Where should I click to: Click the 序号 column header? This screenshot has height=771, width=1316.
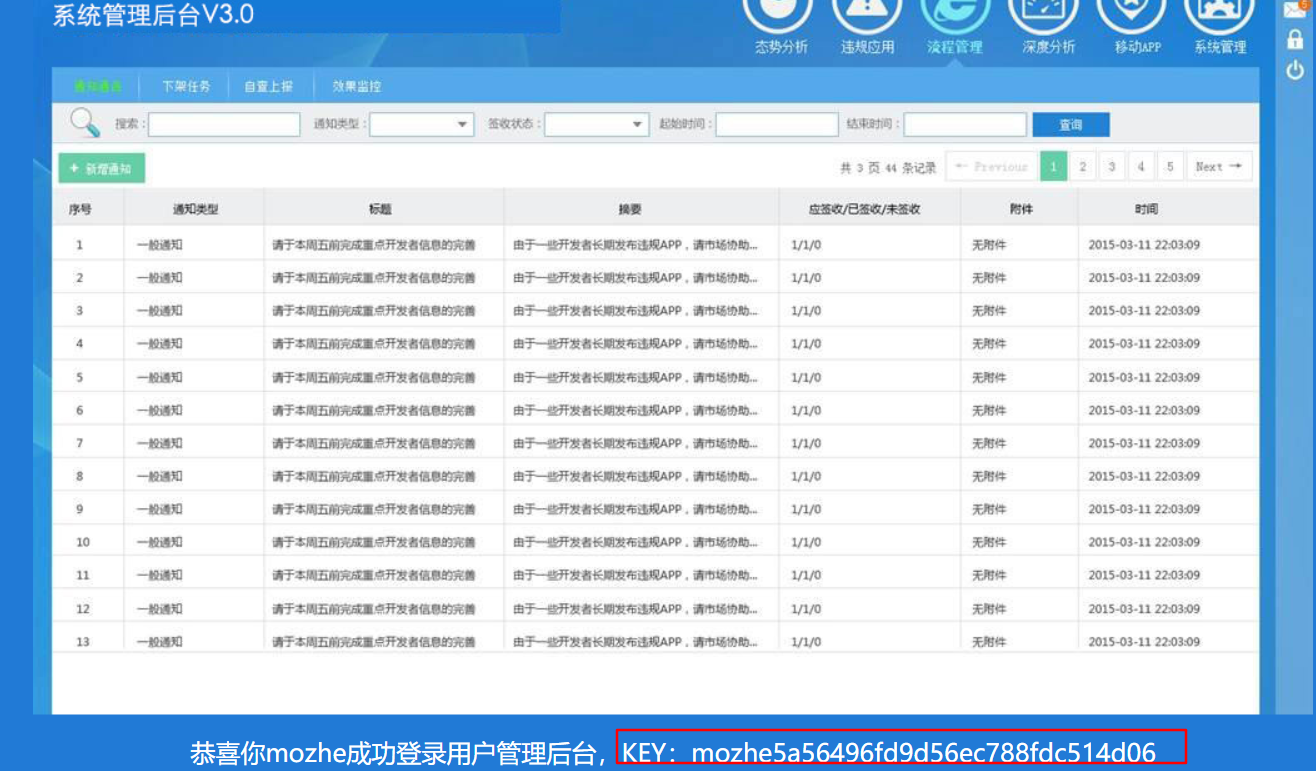[80, 210]
